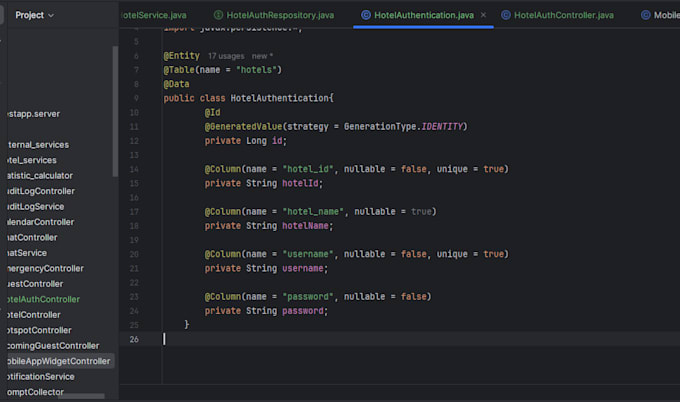Place cursor on line number 26
Image resolution: width=680 pixels, height=402 pixels.
pos(134,339)
